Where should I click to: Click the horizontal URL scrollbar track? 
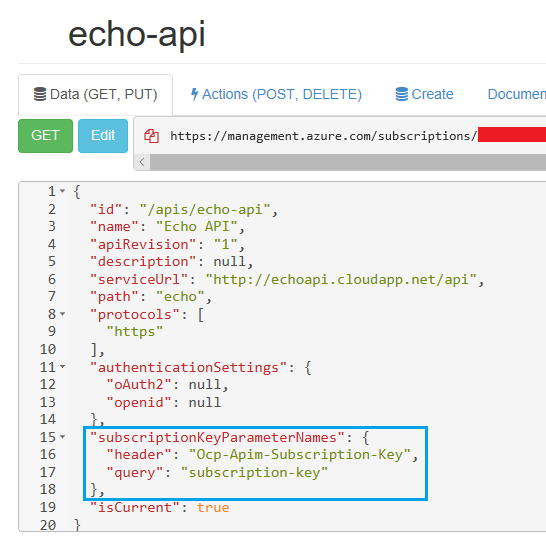(348, 162)
